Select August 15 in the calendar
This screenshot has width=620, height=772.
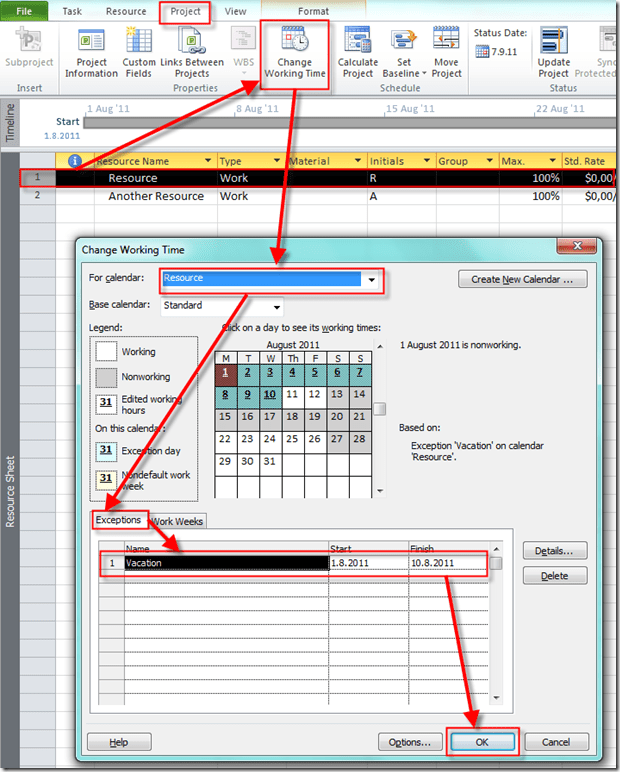point(225,417)
